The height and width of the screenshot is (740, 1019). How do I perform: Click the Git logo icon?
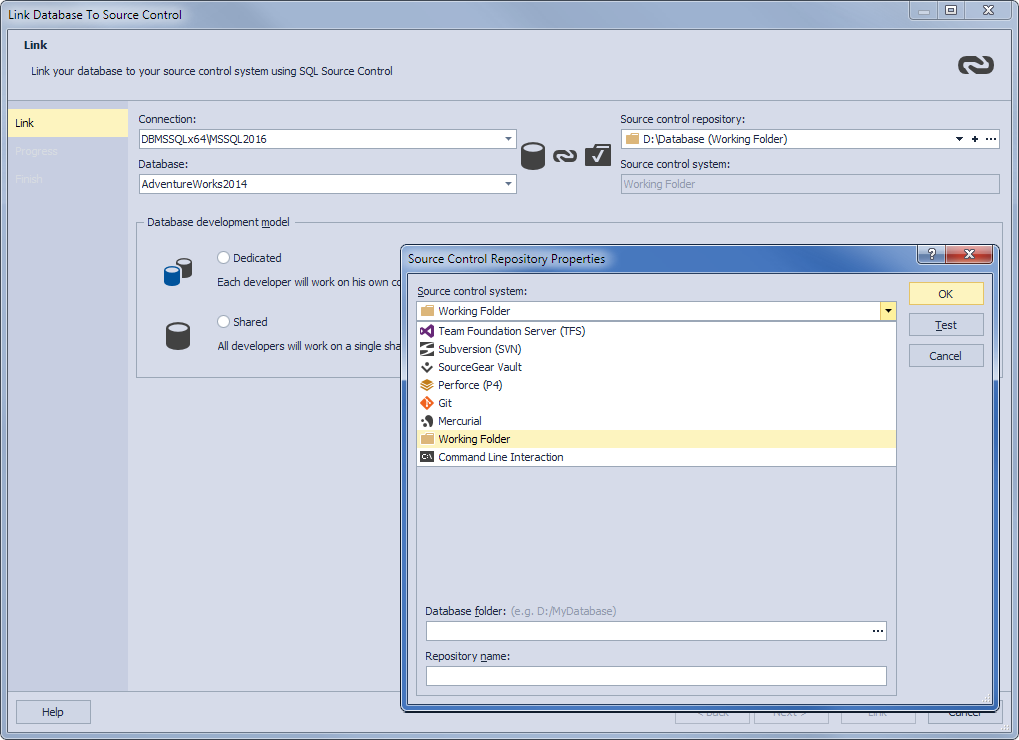click(x=426, y=403)
